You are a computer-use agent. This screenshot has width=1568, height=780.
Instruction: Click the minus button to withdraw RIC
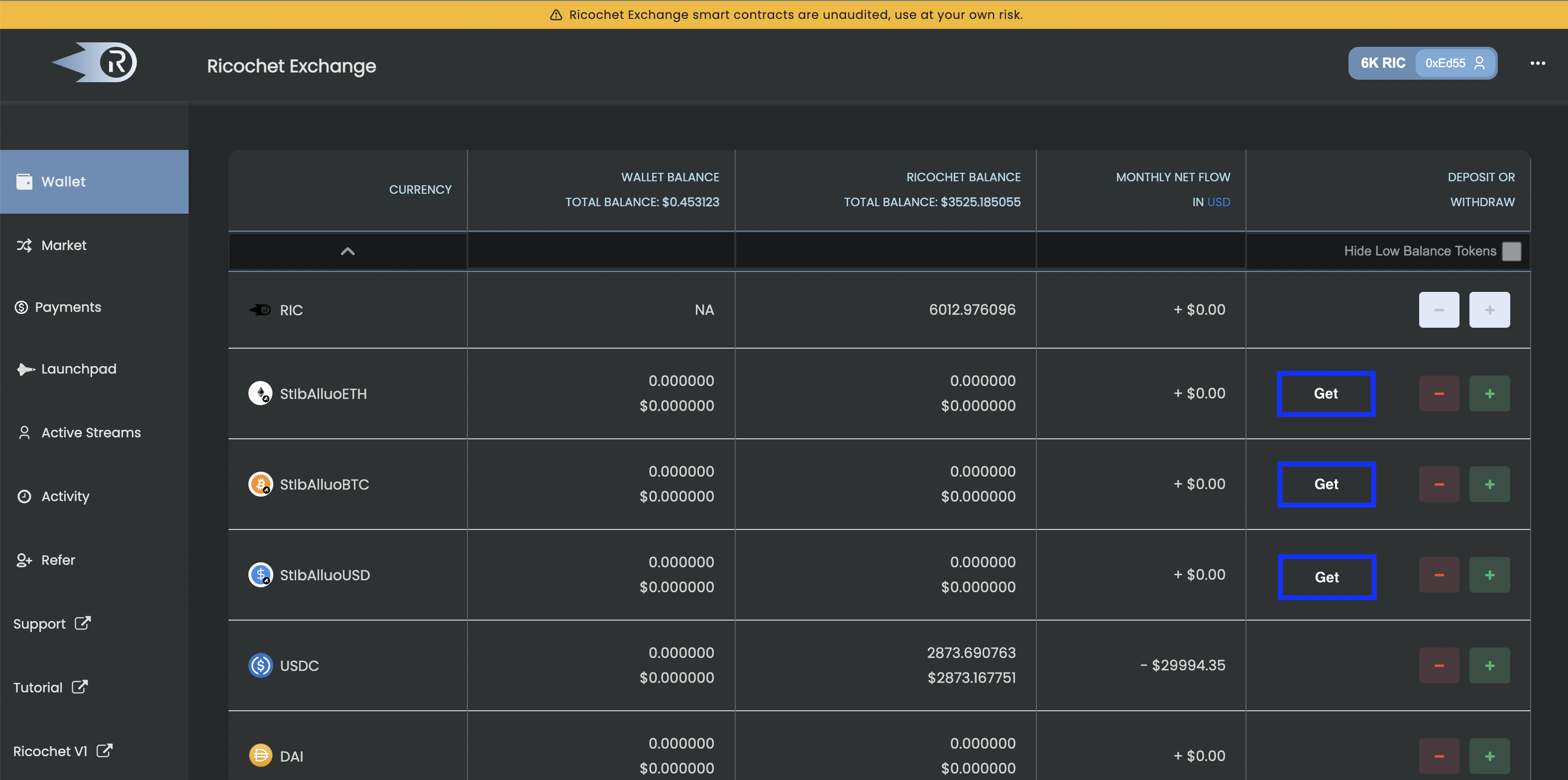tap(1439, 309)
